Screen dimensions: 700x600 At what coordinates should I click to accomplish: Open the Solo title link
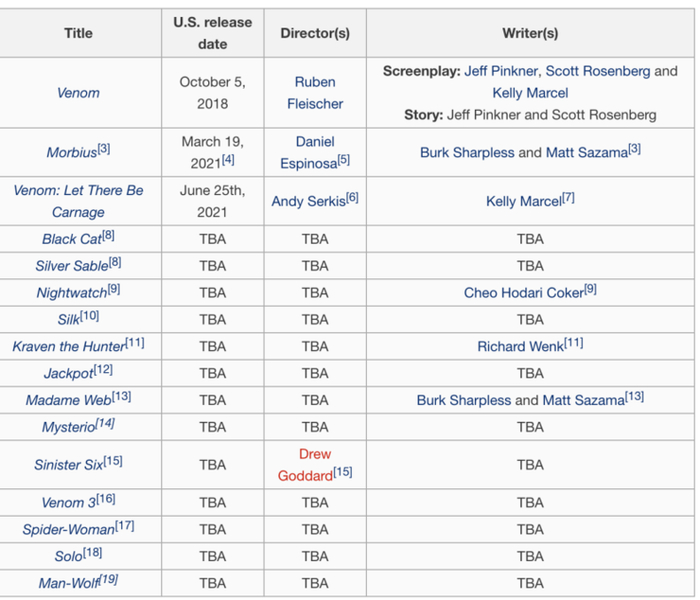pyautogui.click(x=69, y=556)
